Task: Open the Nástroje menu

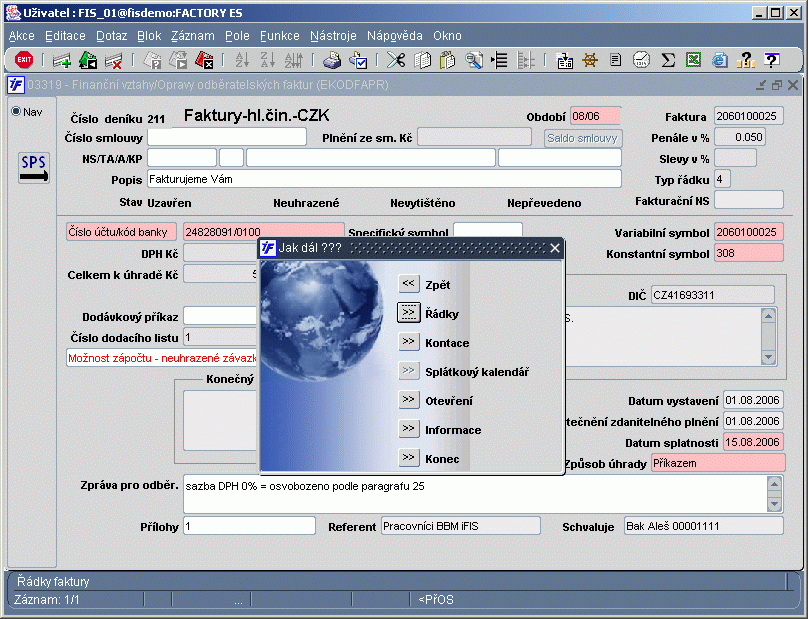Action: 333,36
